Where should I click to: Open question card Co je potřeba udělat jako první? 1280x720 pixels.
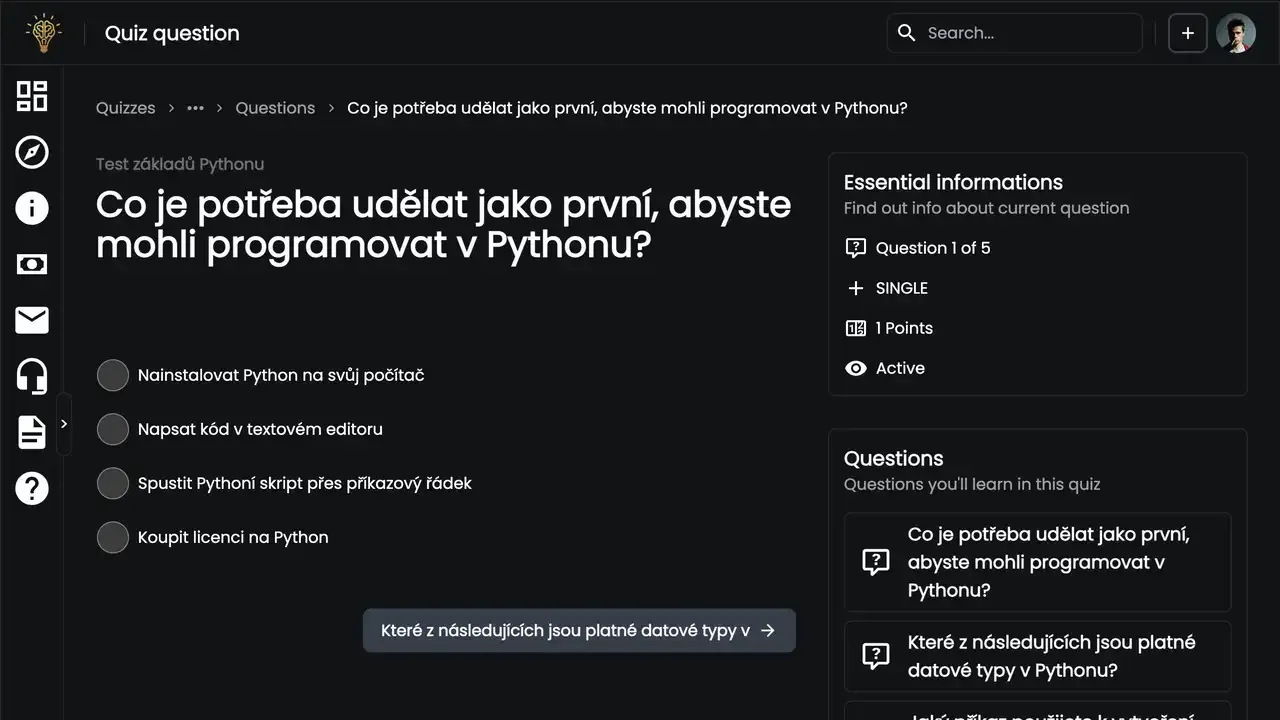click(1038, 562)
